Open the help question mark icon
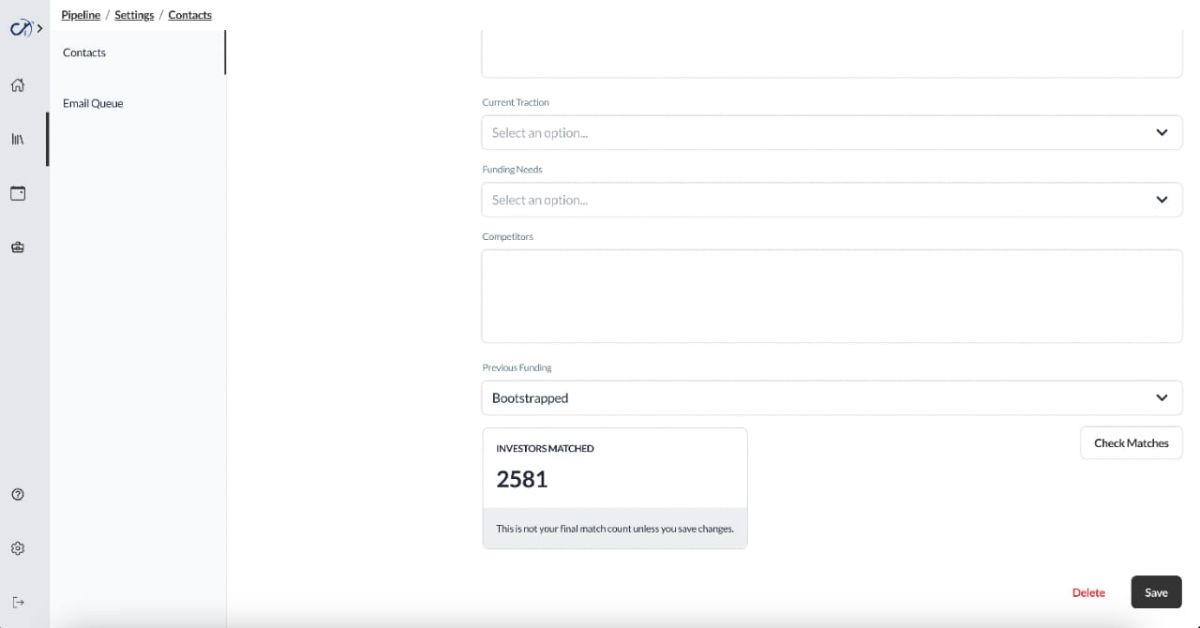 tap(17, 494)
